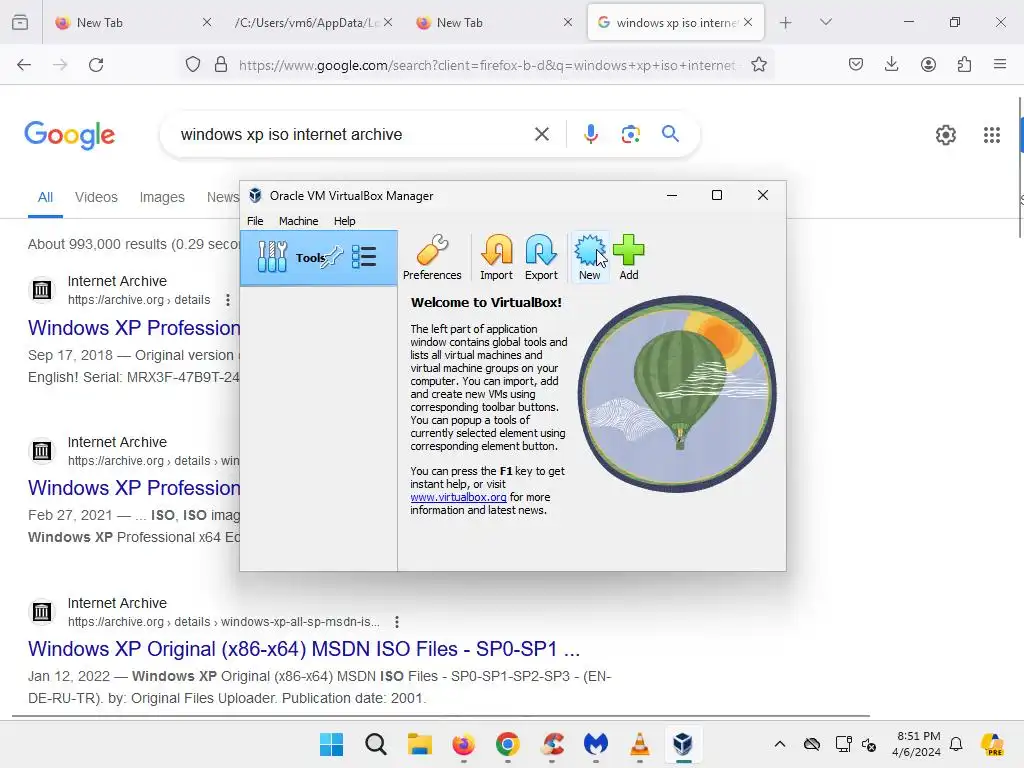
Task: Open more options for the MSDN ISO result
Action: (396, 622)
